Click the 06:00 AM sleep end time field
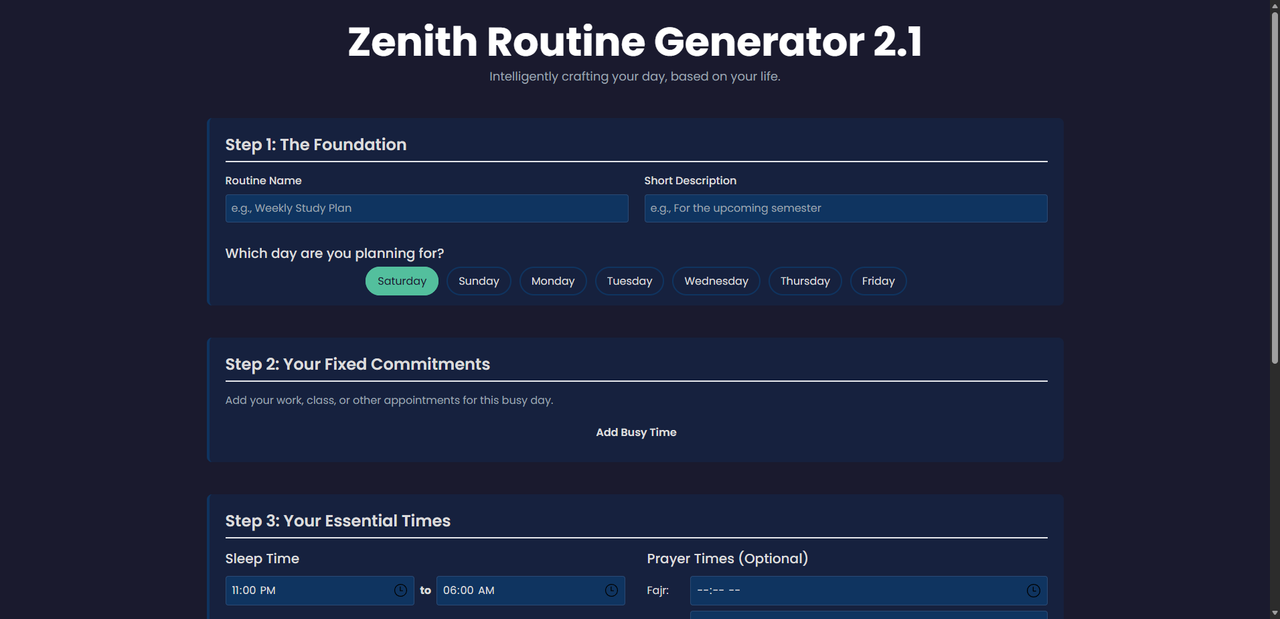Image resolution: width=1280 pixels, height=619 pixels. pyautogui.click(x=531, y=591)
